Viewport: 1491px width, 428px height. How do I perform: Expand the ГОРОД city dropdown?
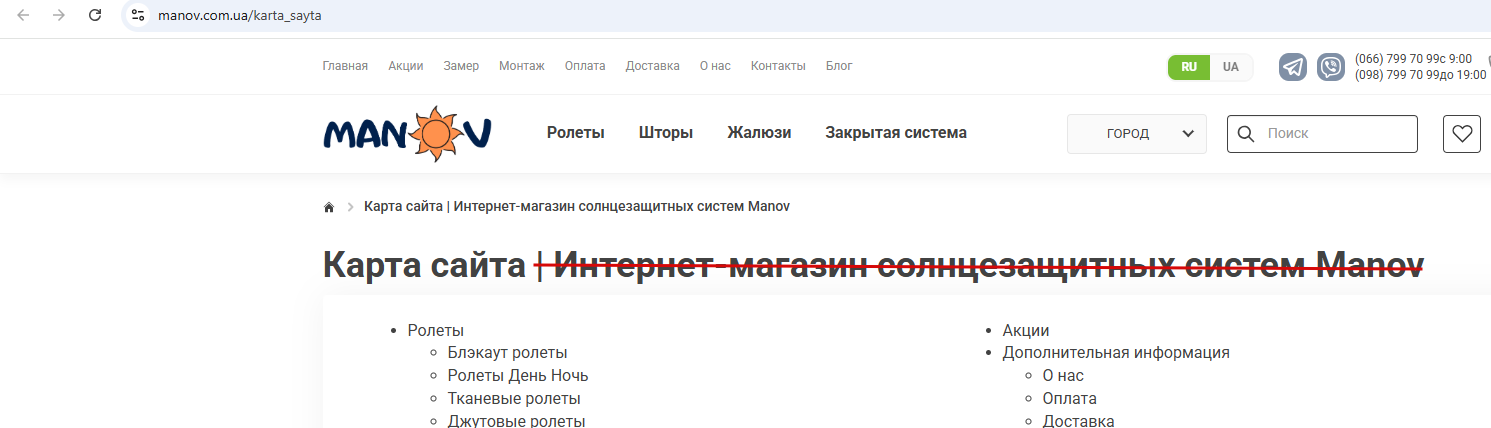(1137, 134)
